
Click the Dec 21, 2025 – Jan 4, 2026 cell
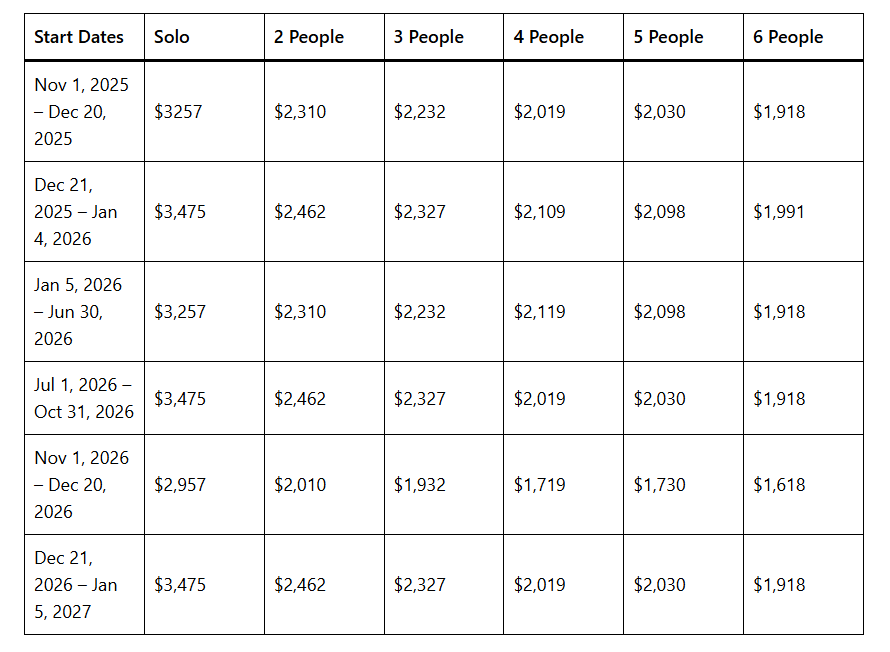(x=78, y=212)
